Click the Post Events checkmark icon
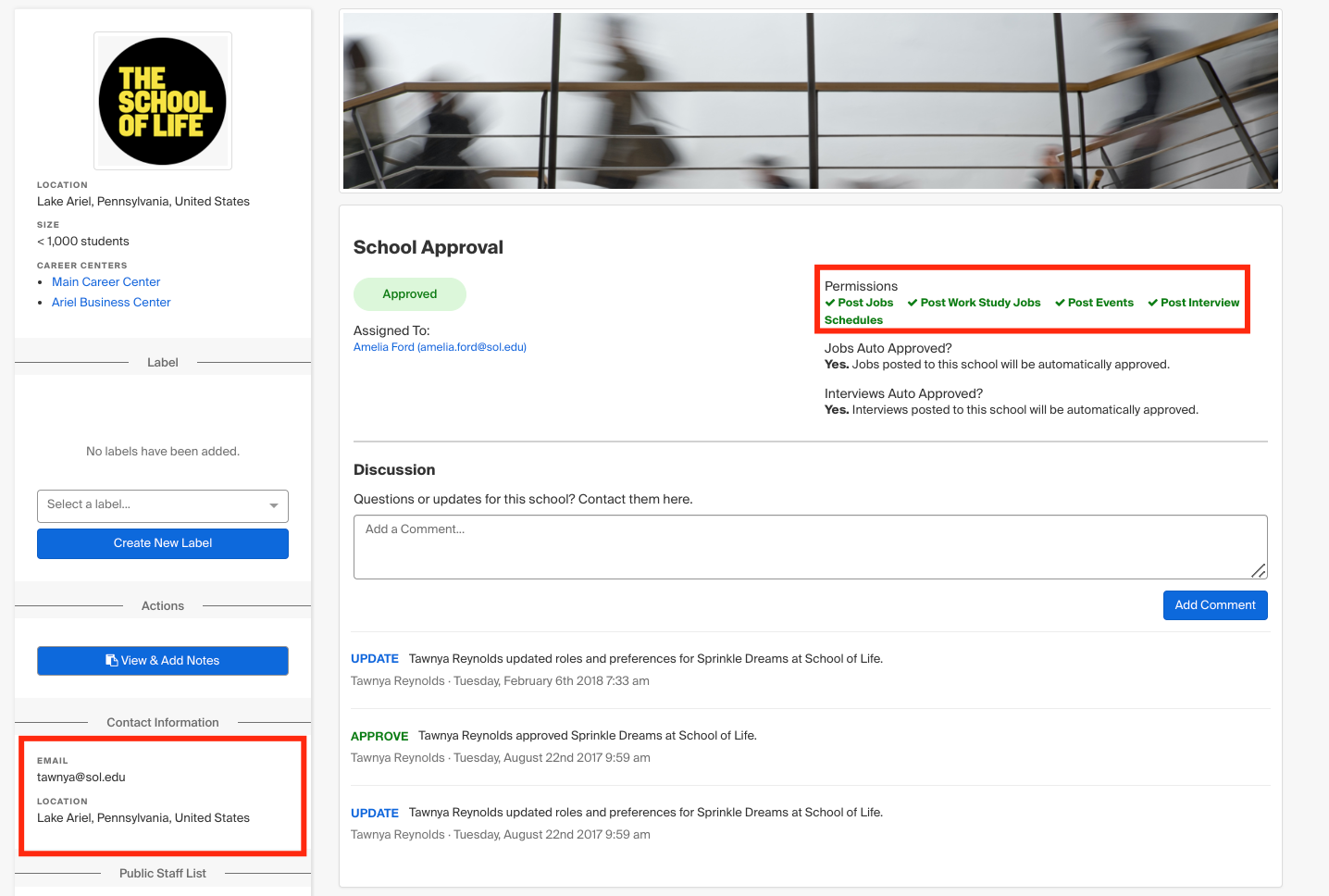The image size is (1329, 896). tap(1060, 303)
